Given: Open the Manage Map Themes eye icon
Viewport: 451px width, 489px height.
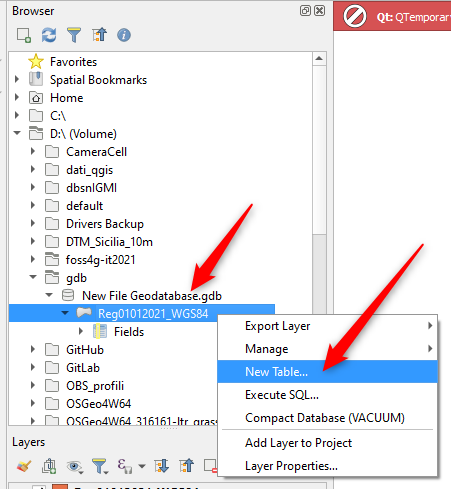Looking at the screenshot, I should 74,466.
